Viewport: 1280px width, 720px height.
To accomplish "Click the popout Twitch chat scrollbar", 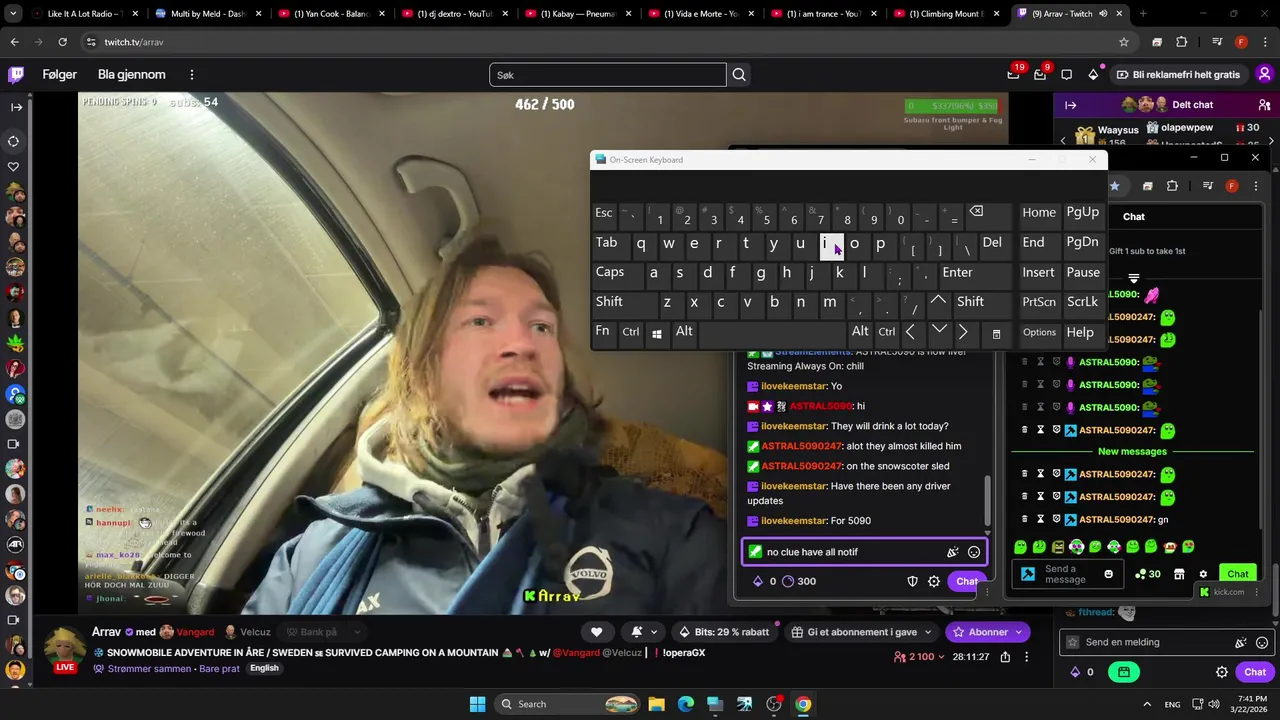I will 988,500.
